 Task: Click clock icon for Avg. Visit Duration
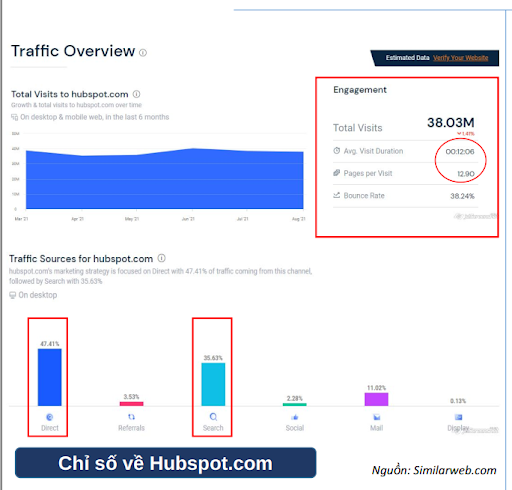click(337, 151)
